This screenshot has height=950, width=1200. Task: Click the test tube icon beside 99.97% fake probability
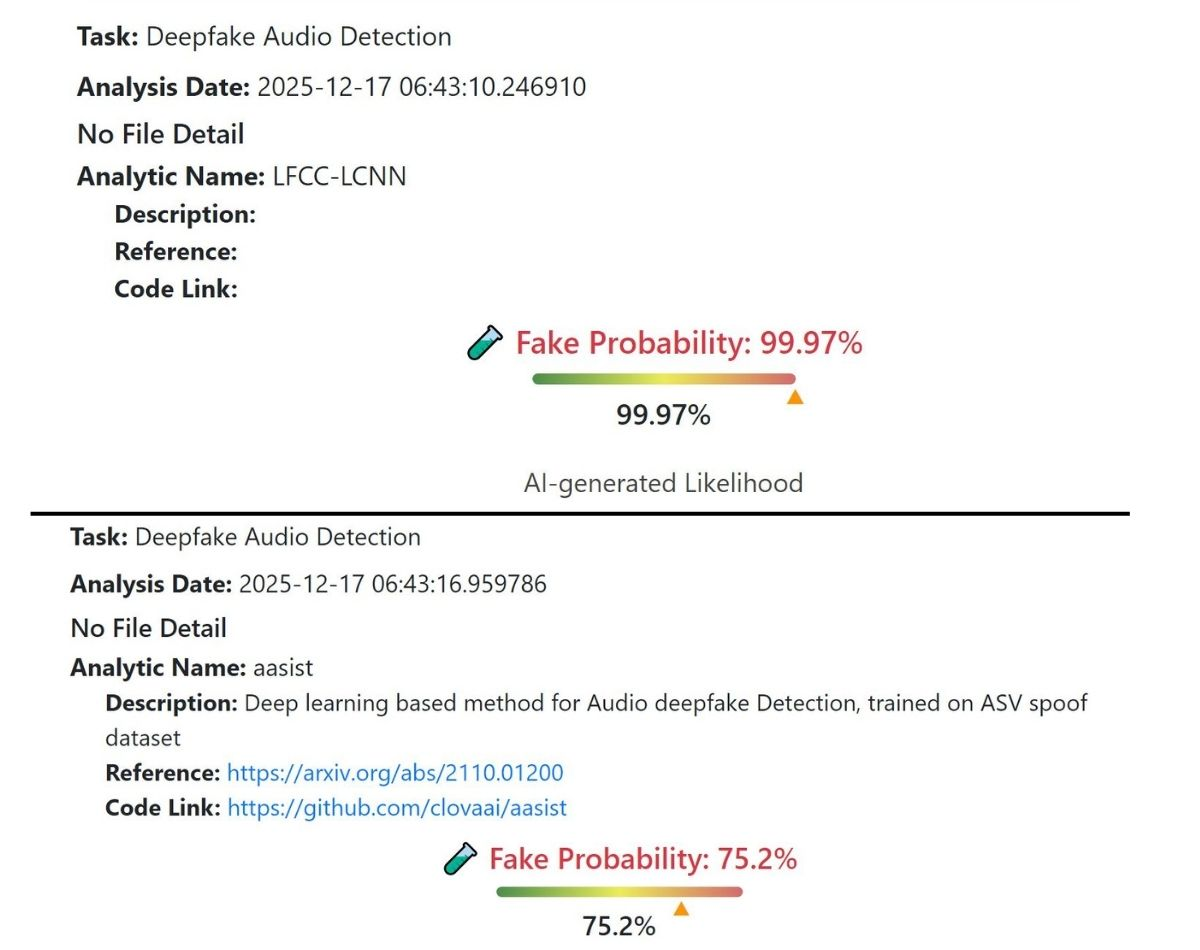tap(485, 345)
